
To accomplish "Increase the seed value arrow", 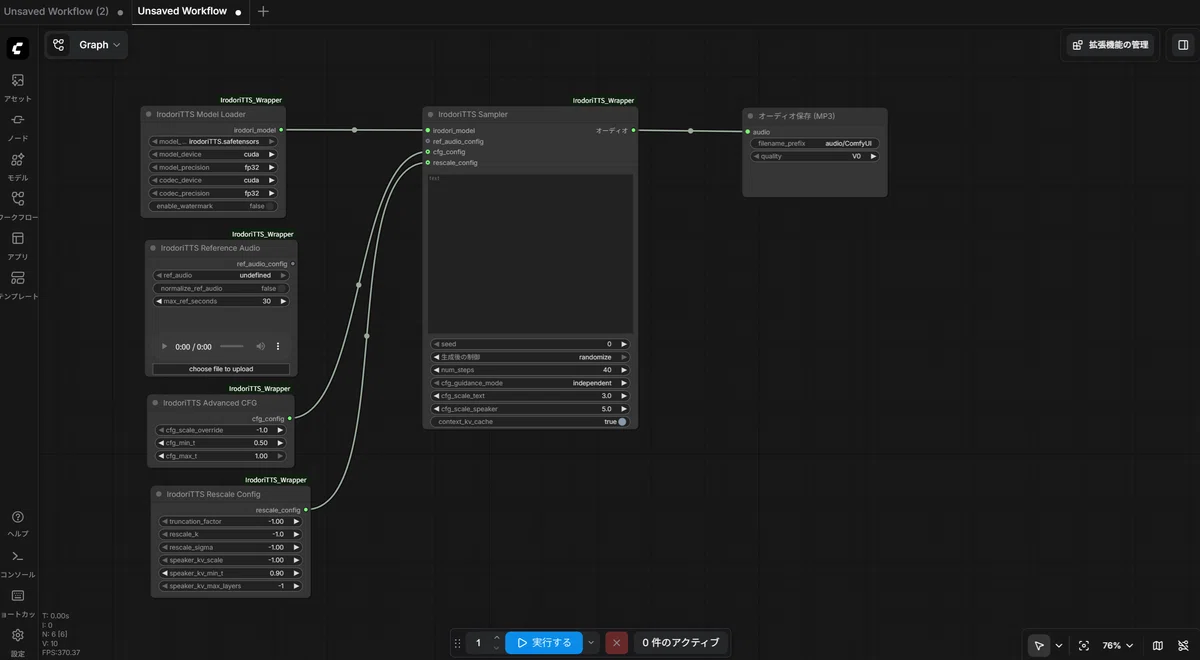I will 624,344.
